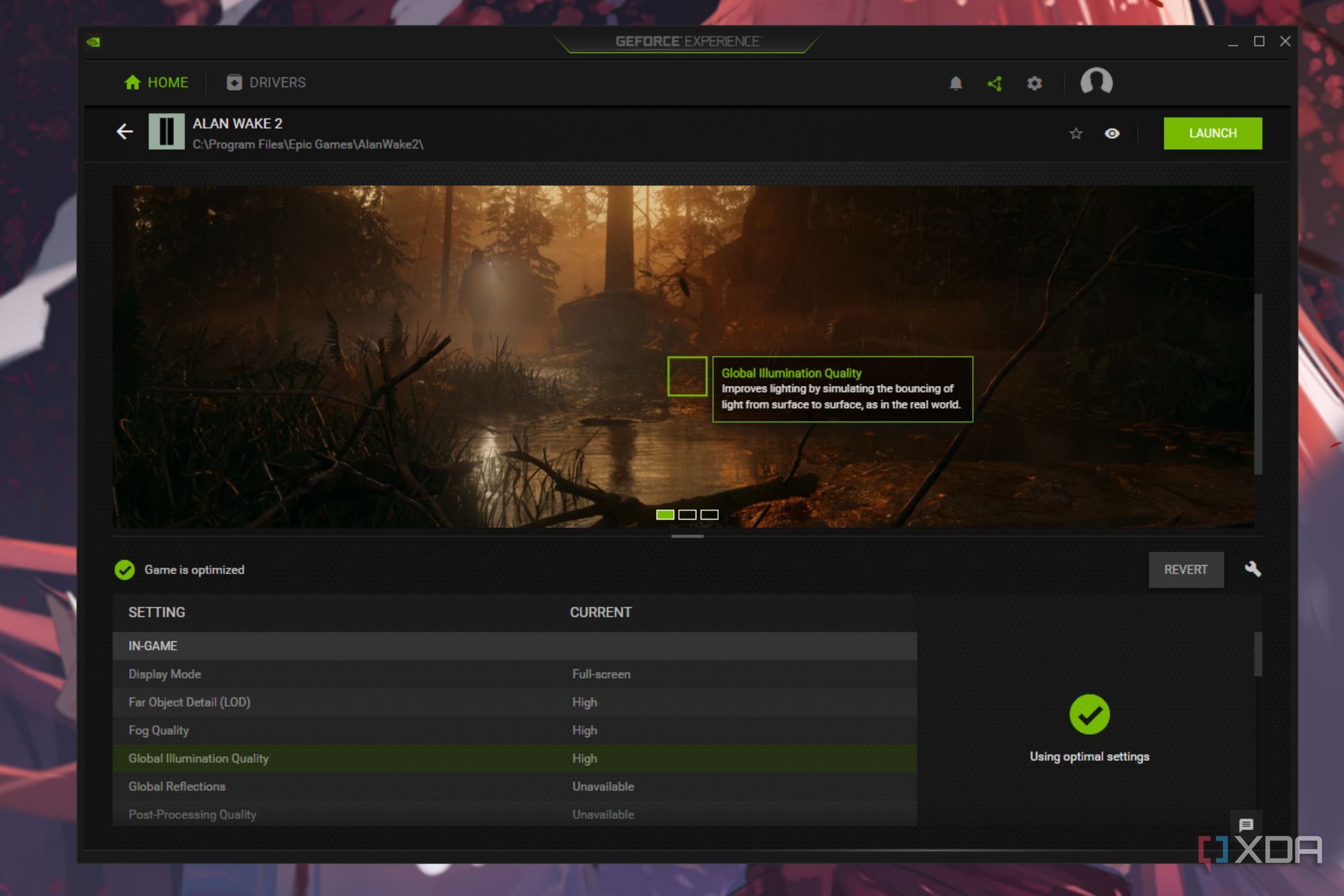Switch to the HOME tab
Screen dimensions: 1344x896
click(156, 83)
